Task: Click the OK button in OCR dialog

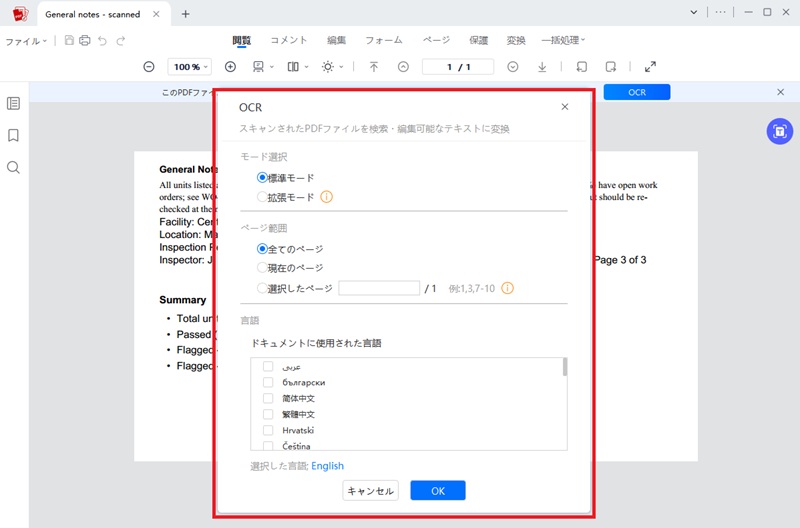Action: tap(438, 490)
